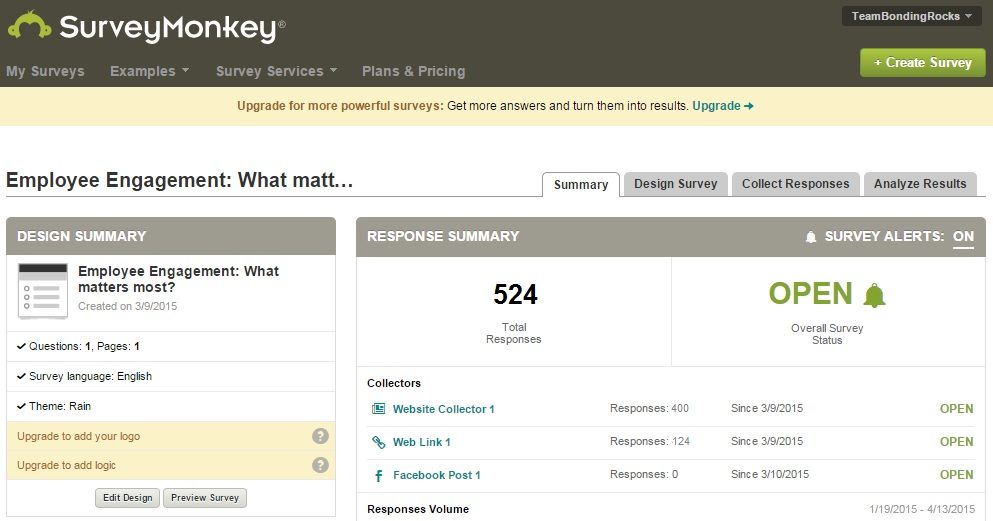This screenshot has width=993, height=521.
Task: Click the 'Created on 3/9/2015' text
Action: point(127,306)
